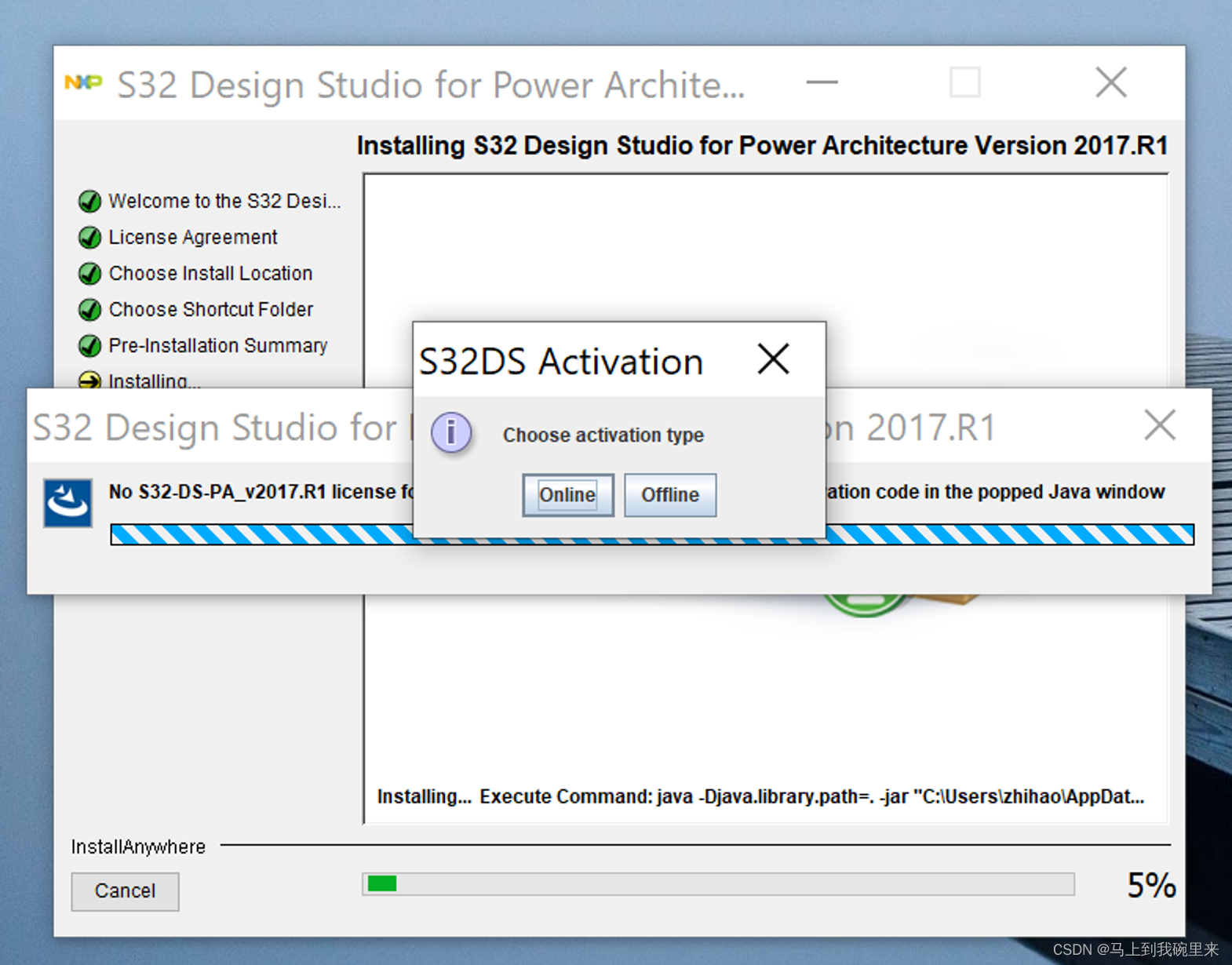1232x965 pixels.
Task: Click green check beside Welcome step
Action: (90, 202)
